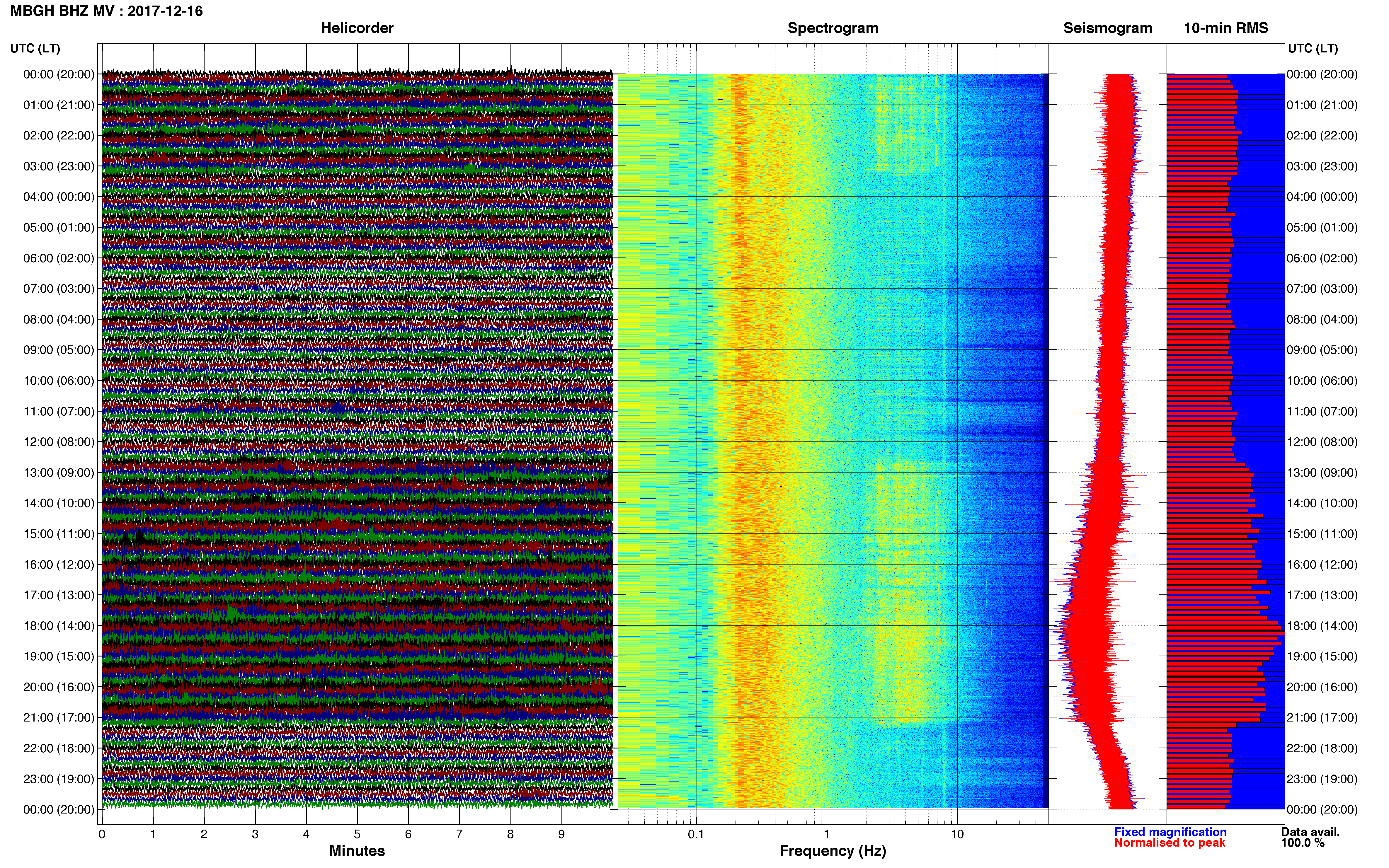Click the left UTC (LT) axis label
1389x868 pixels.
[x=35, y=48]
